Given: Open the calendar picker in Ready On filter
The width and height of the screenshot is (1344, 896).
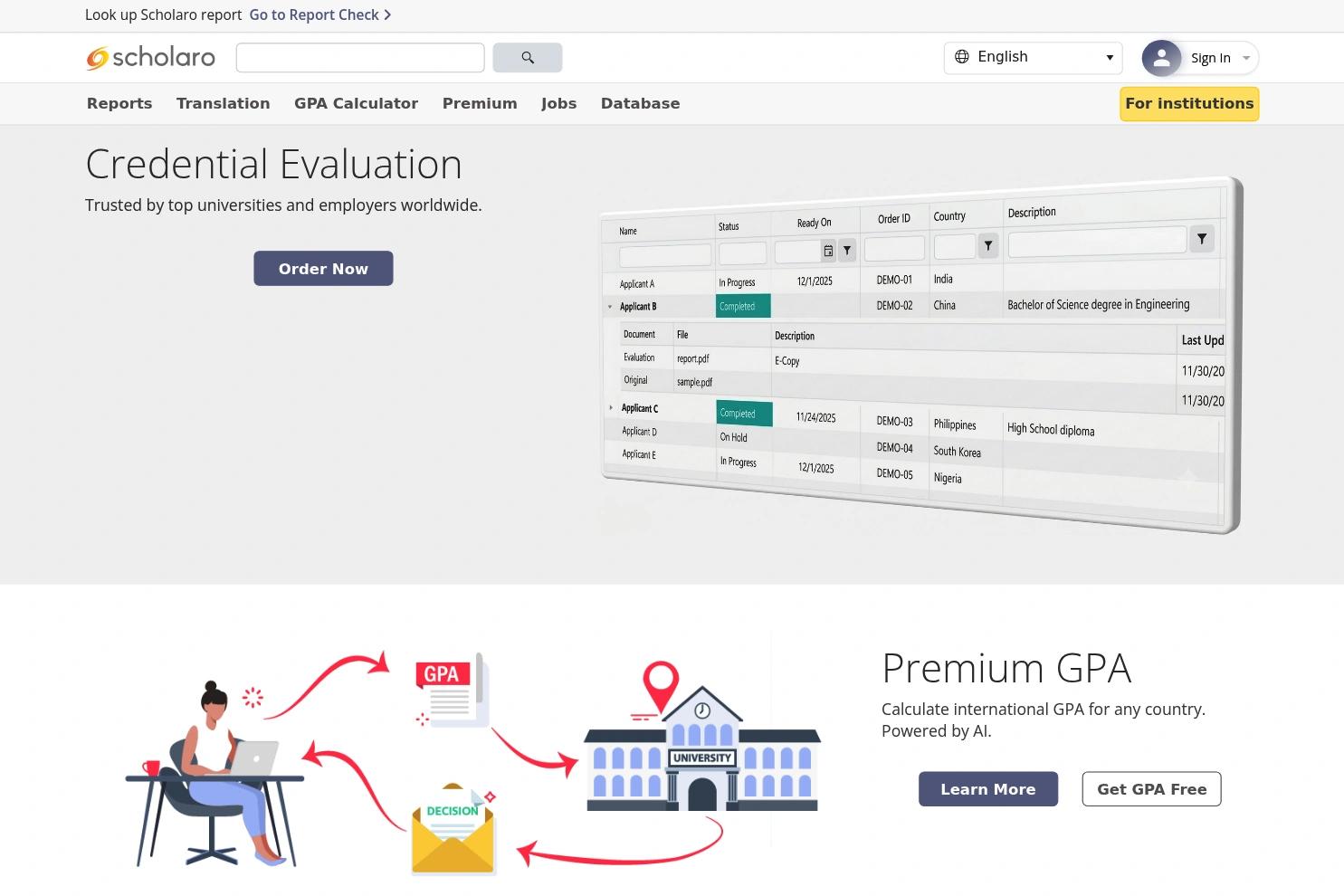Looking at the screenshot, I should point(828,251).
